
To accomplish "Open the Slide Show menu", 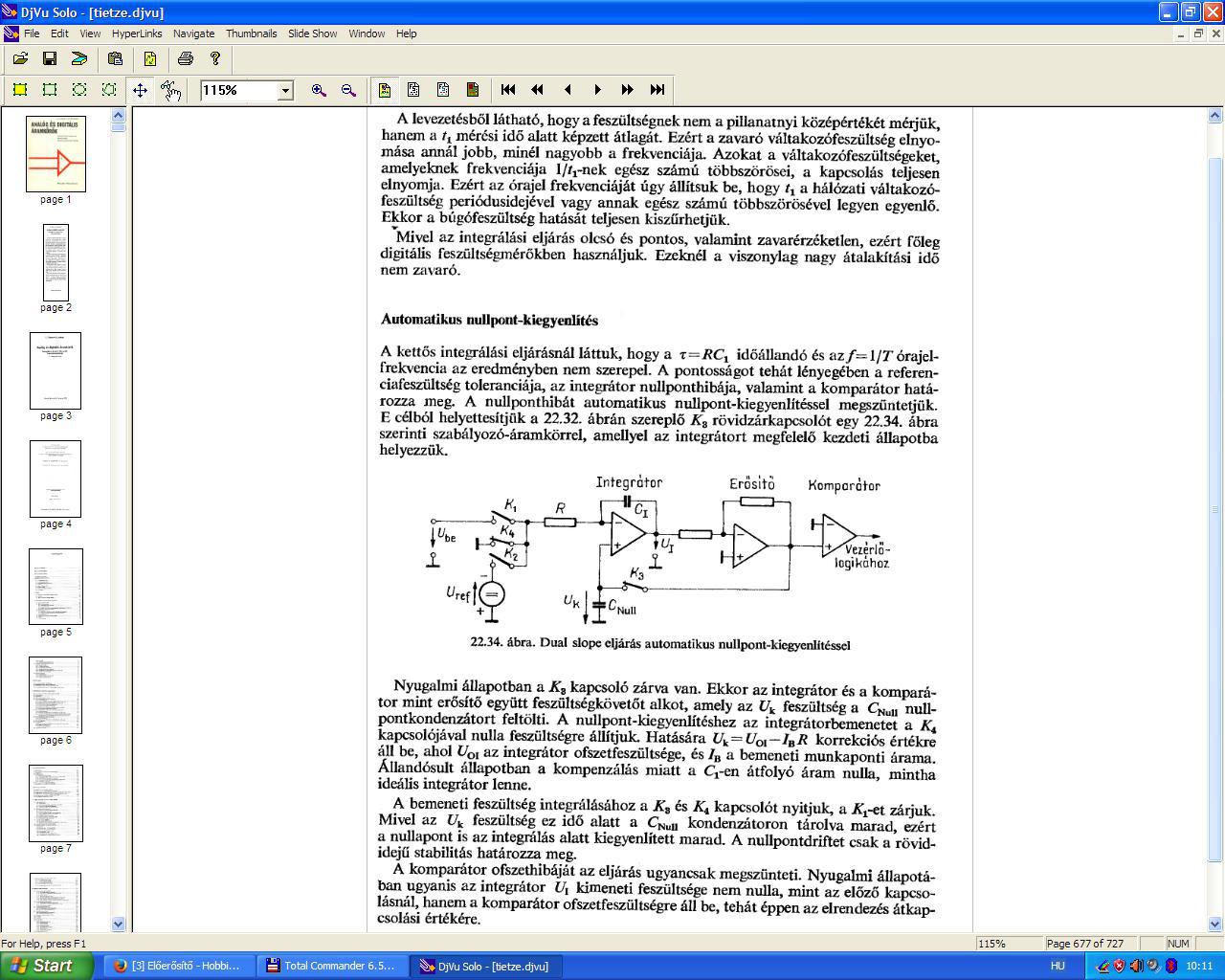I will click(x=312, y=33).
